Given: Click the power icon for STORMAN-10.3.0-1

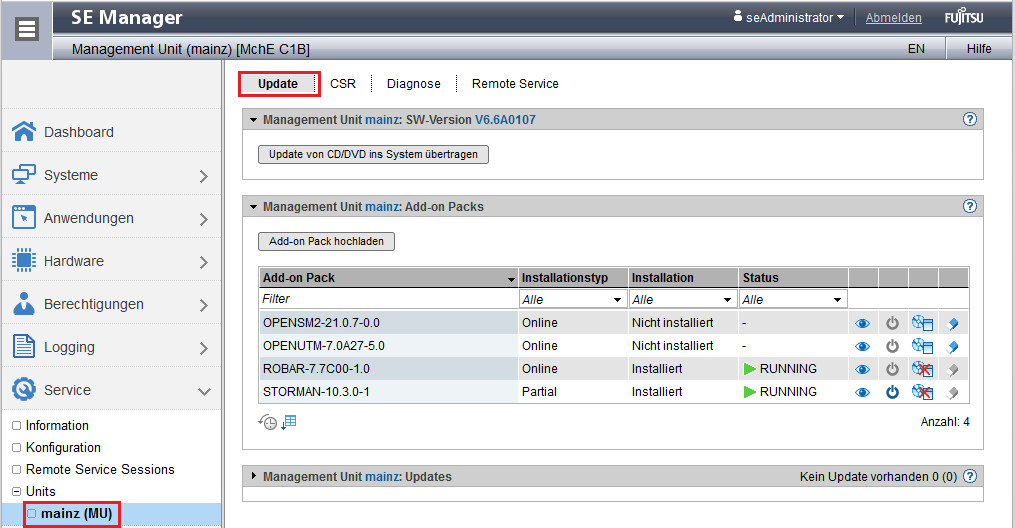Looking at the screenshot, I should point(892,392).
